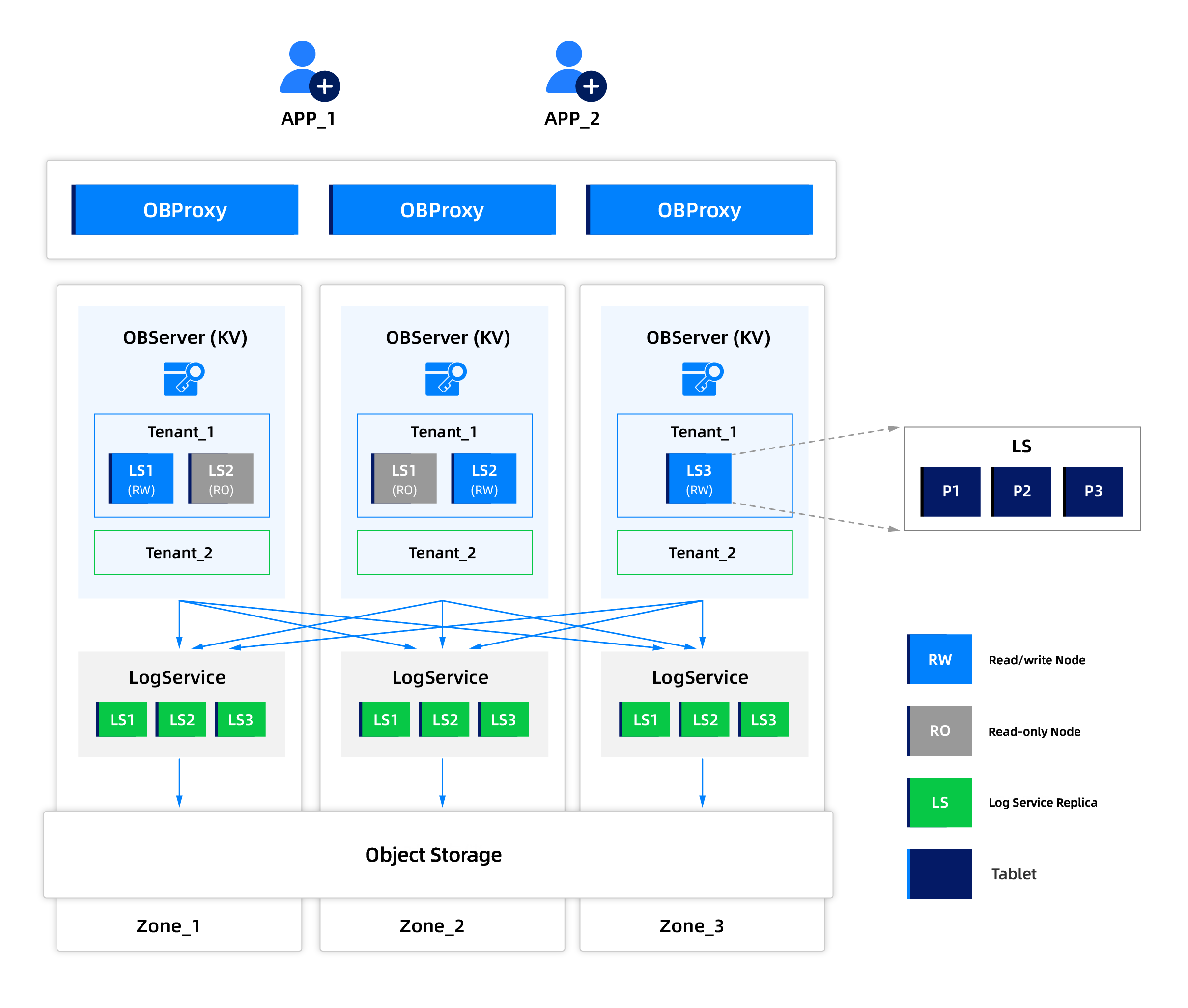Click the key icon in Zone_3 OBServer
1188x1008 pixels.
click(x=702, y=378)
